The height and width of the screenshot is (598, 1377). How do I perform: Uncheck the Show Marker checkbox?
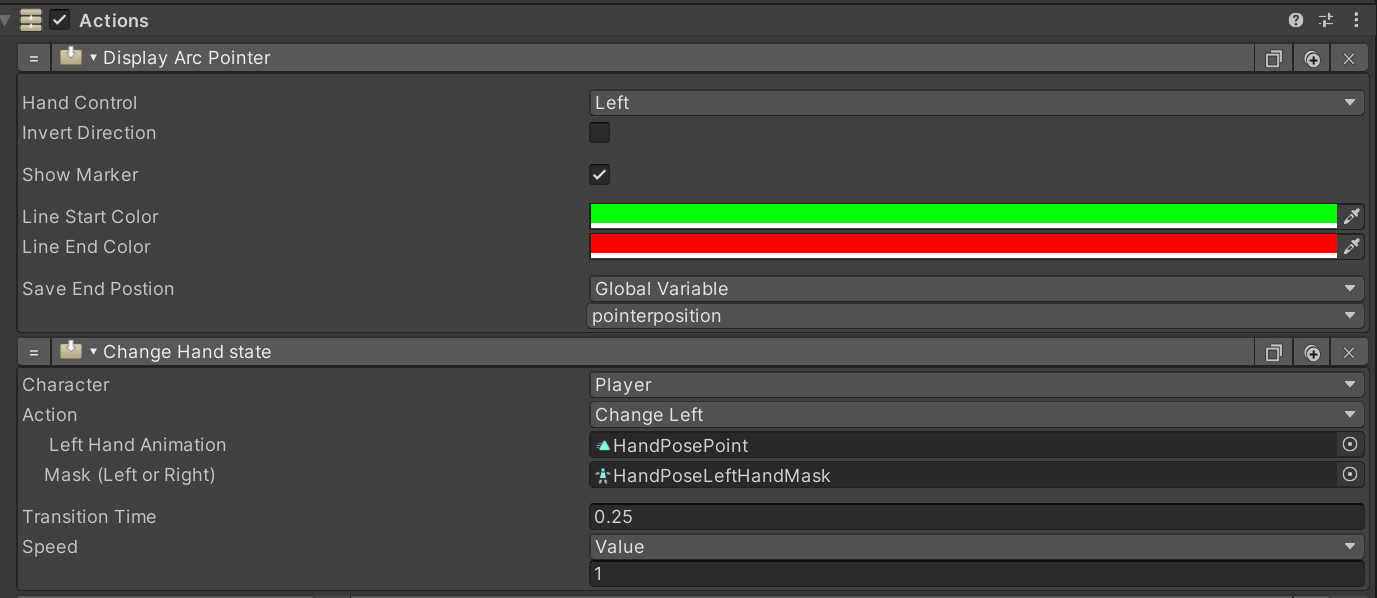pos(599,175)
